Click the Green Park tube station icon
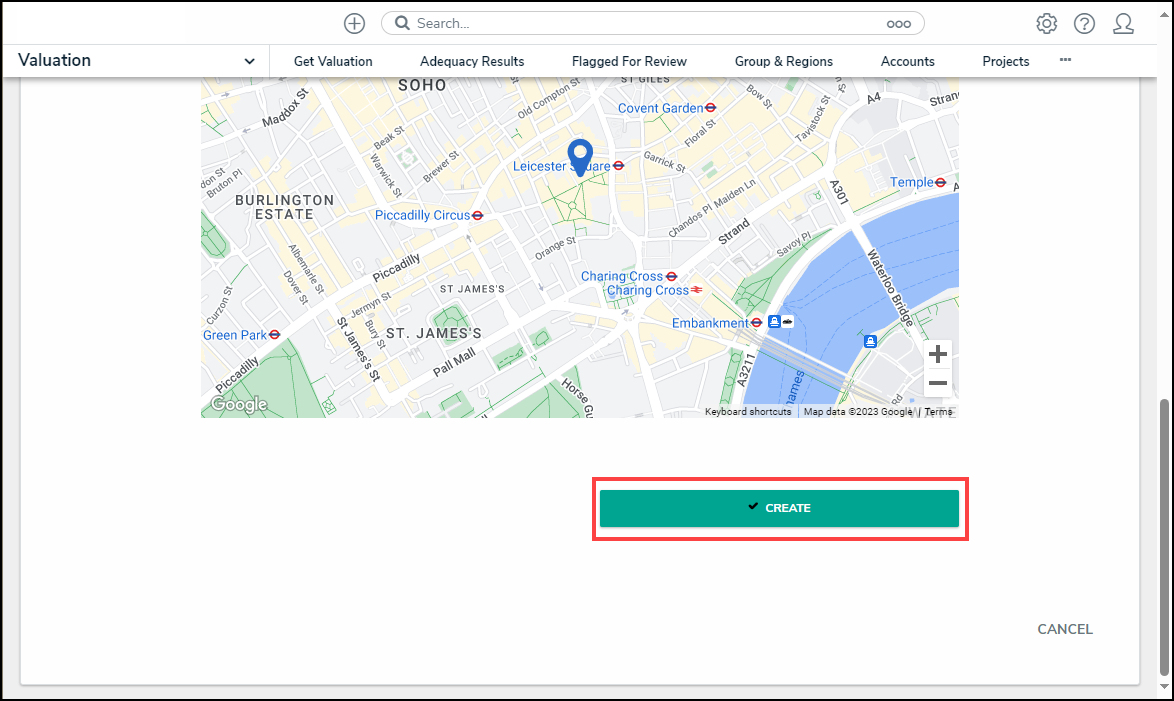 (x=275, y=335)
